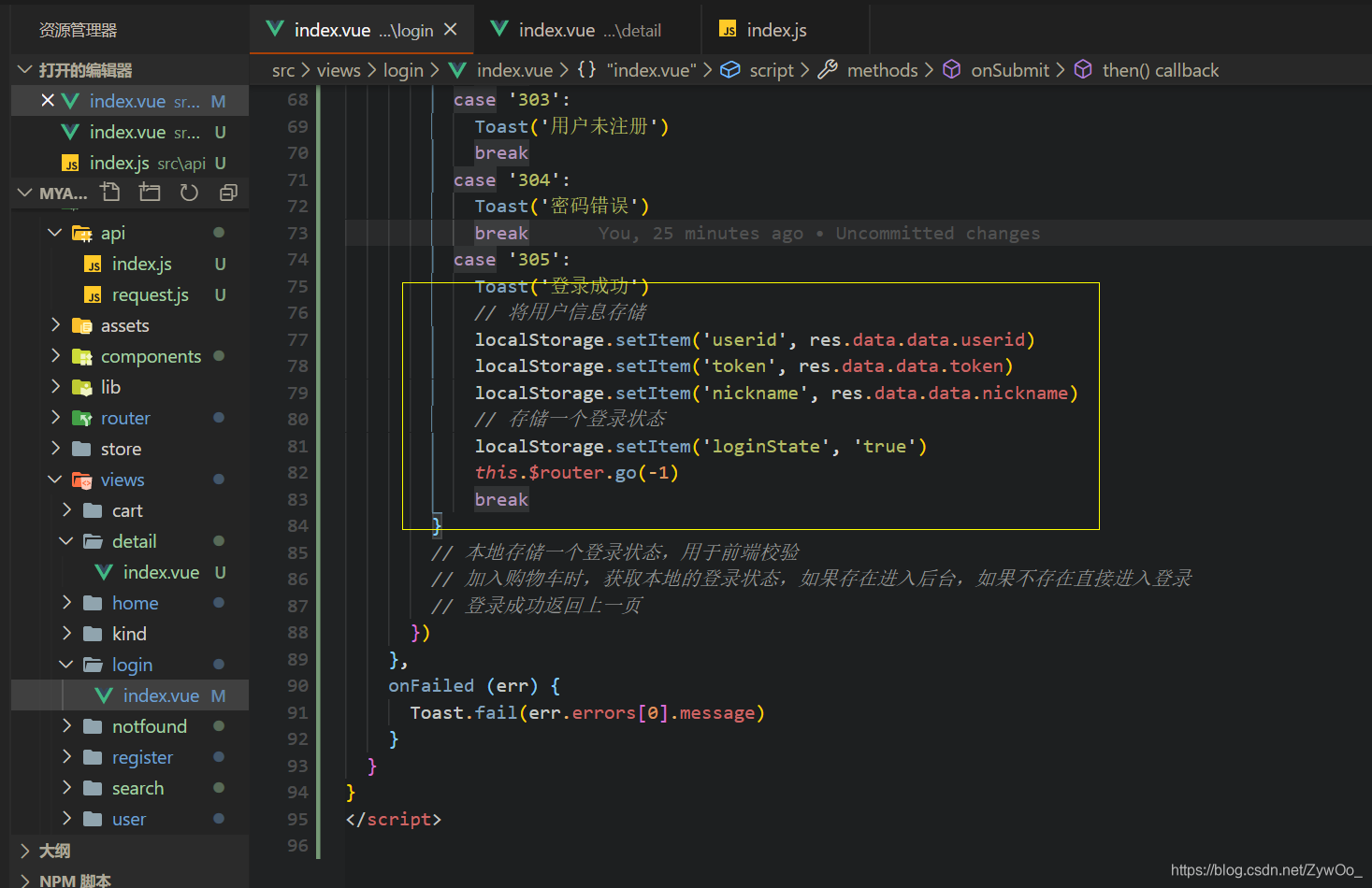The height and width of the screenshot is (888, 1372).
Task: Click the script cube icon in breadcrumb
Action: coord(730,70)
